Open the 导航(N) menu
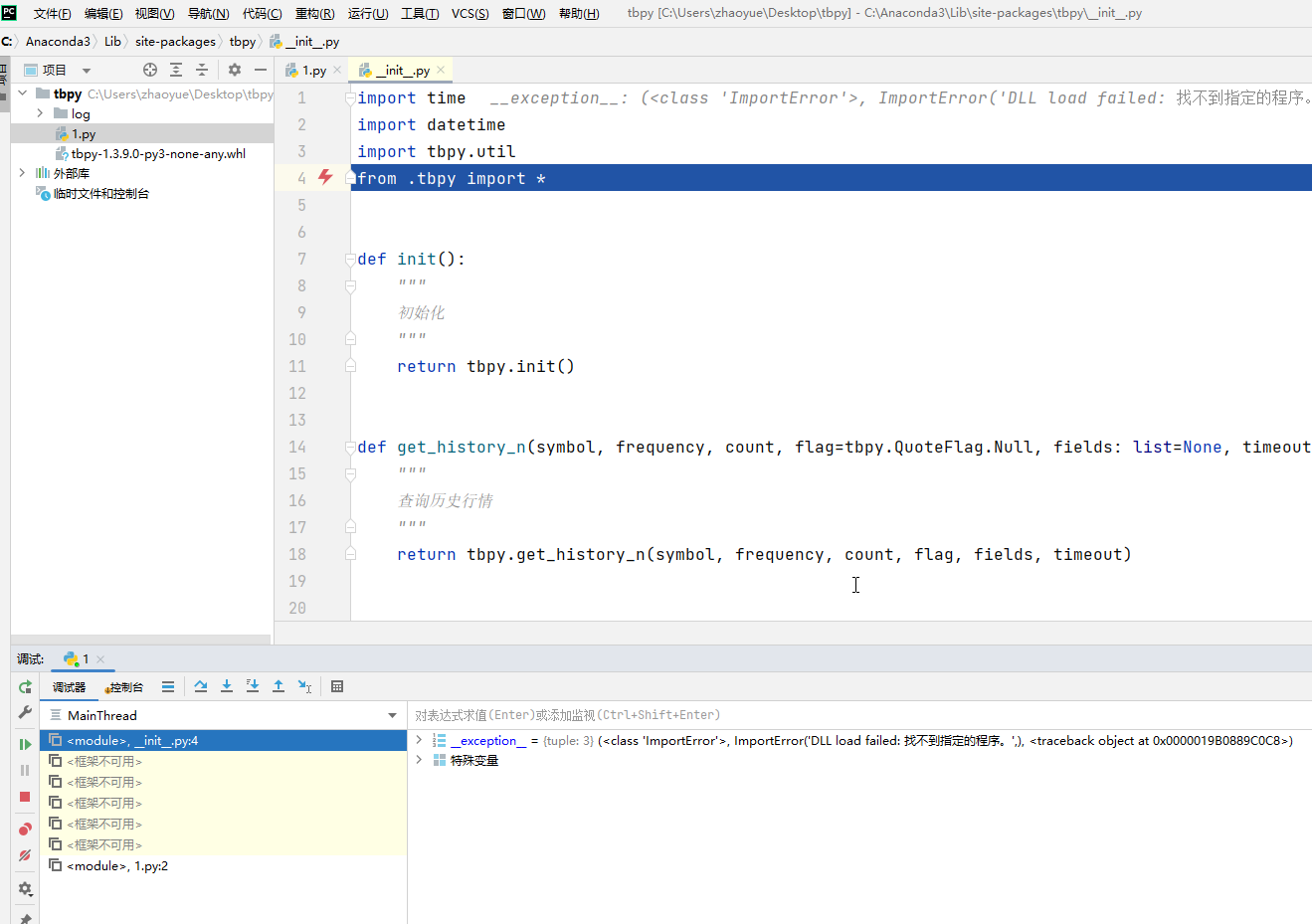This screenshot has height=924, width=1312. [x=208, y=13]
